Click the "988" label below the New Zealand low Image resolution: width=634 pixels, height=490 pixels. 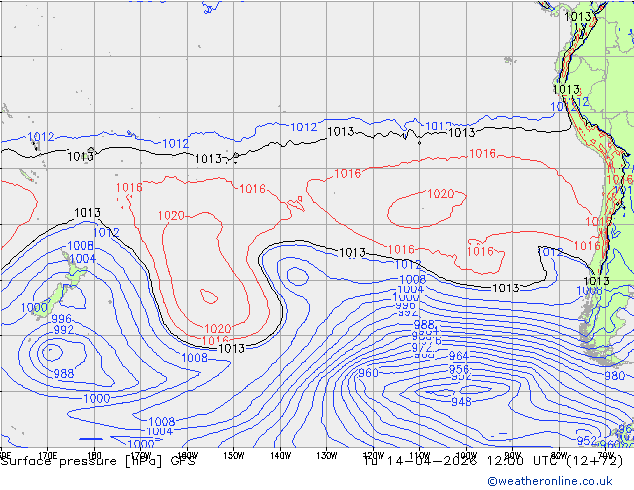click(64, 374)
